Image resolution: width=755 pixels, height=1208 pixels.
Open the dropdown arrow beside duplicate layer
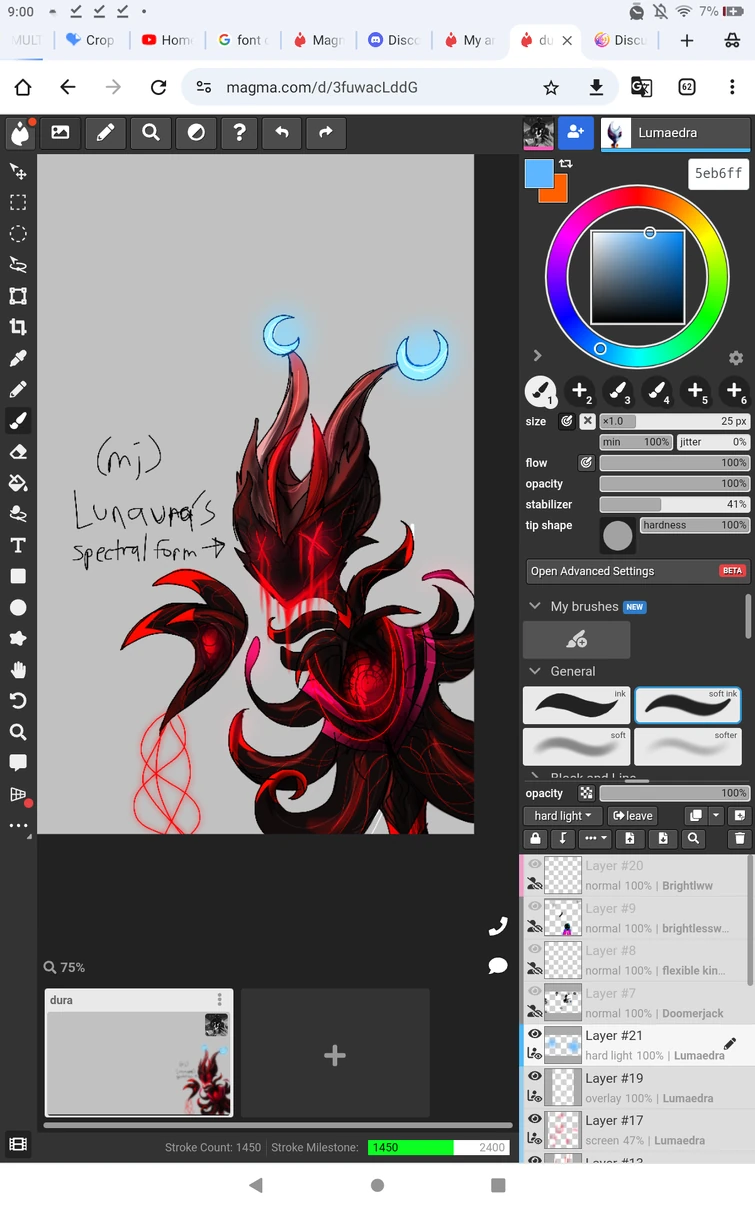[x=716, y=816]
